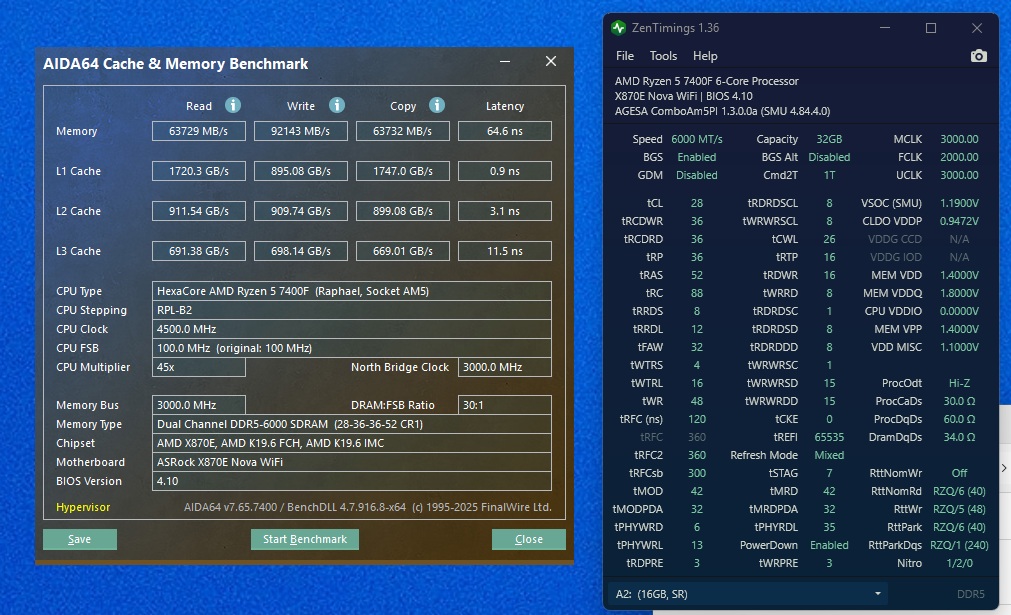Viewport: 1011px width, 615px height.
Task: Click the CPU FSB field 100.0 MHz
Action: (x=351, y=348)
